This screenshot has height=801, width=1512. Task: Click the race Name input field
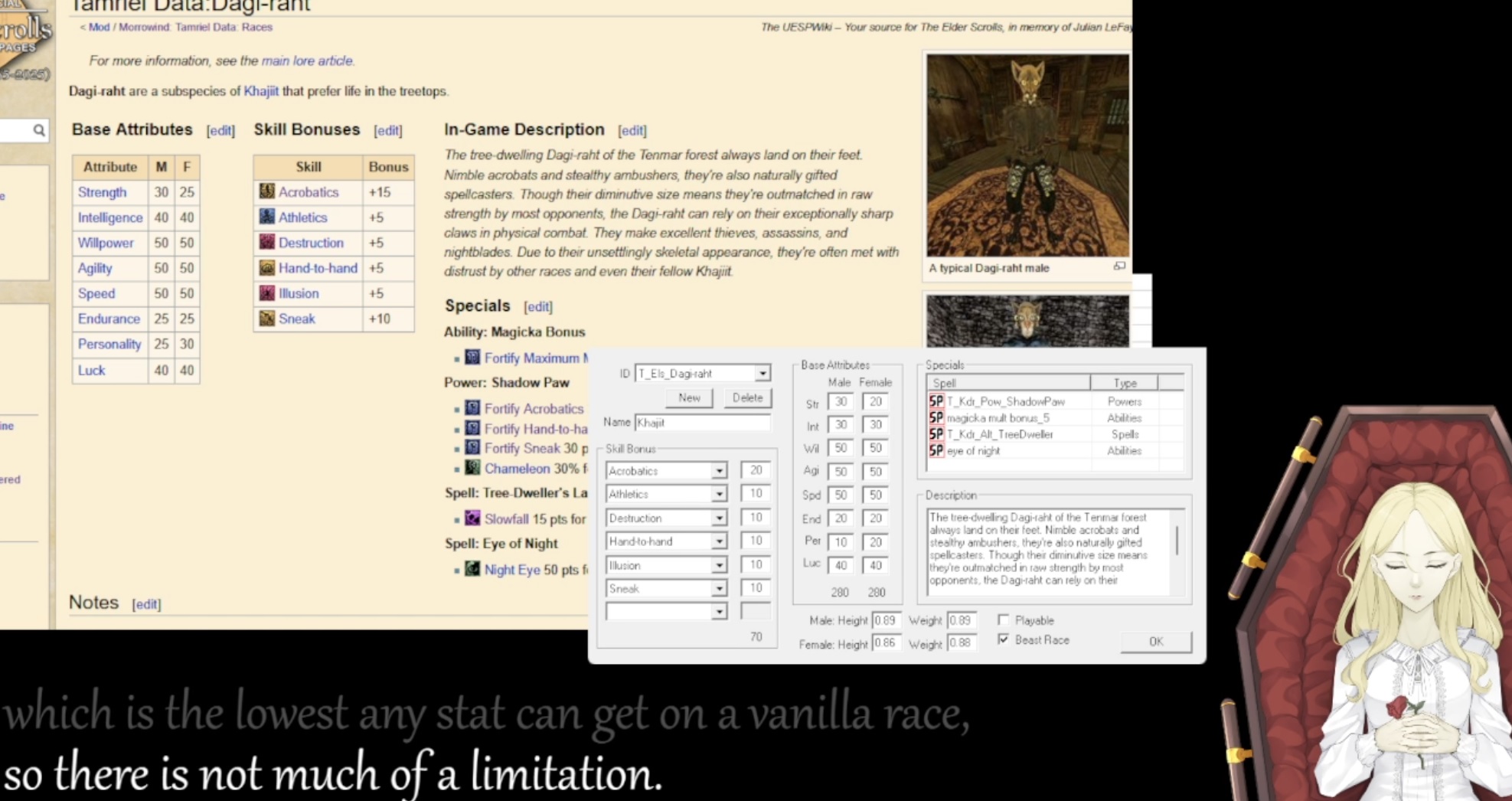702,423
